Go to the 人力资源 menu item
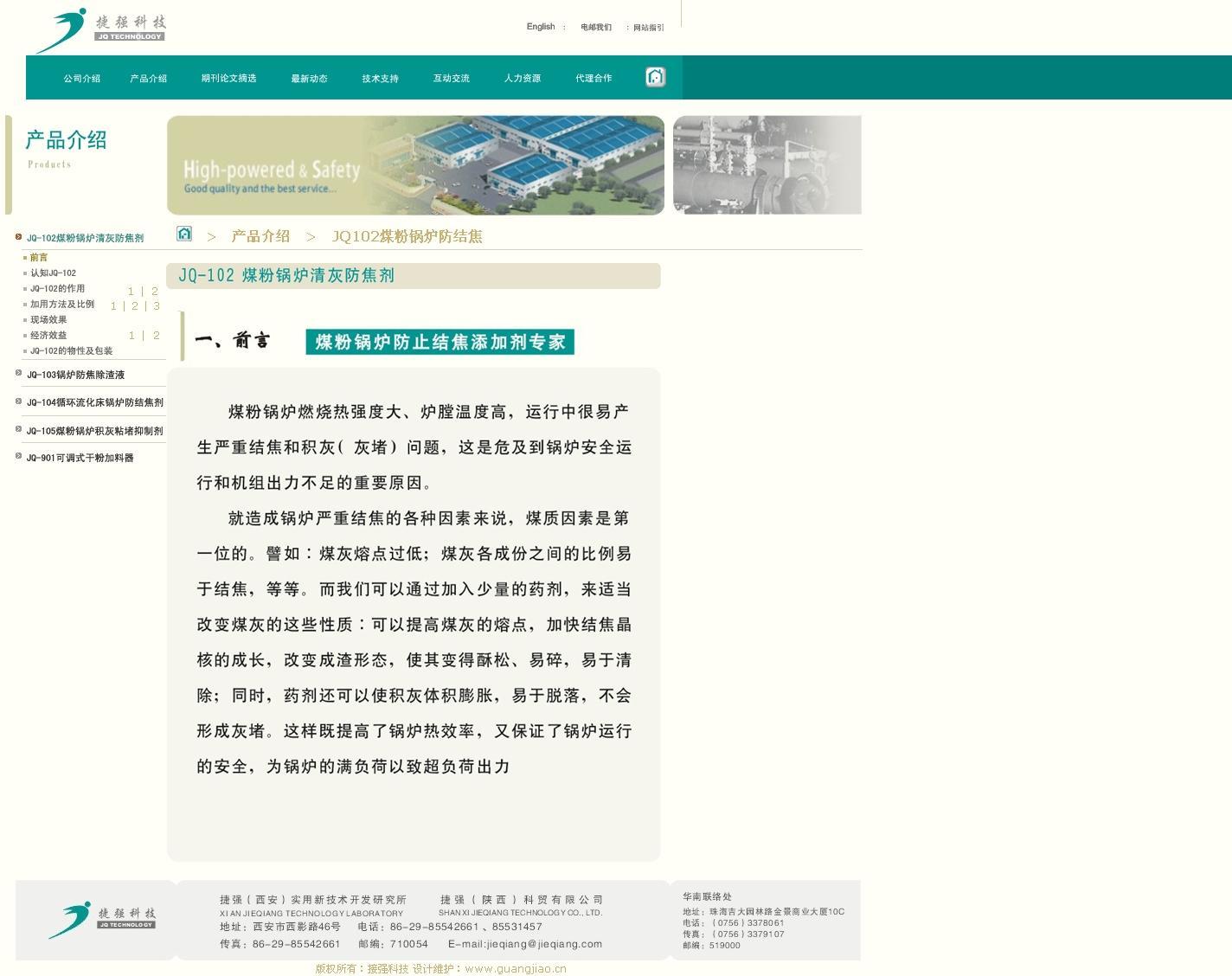1232x976 pixels. [x=522, y=79]
